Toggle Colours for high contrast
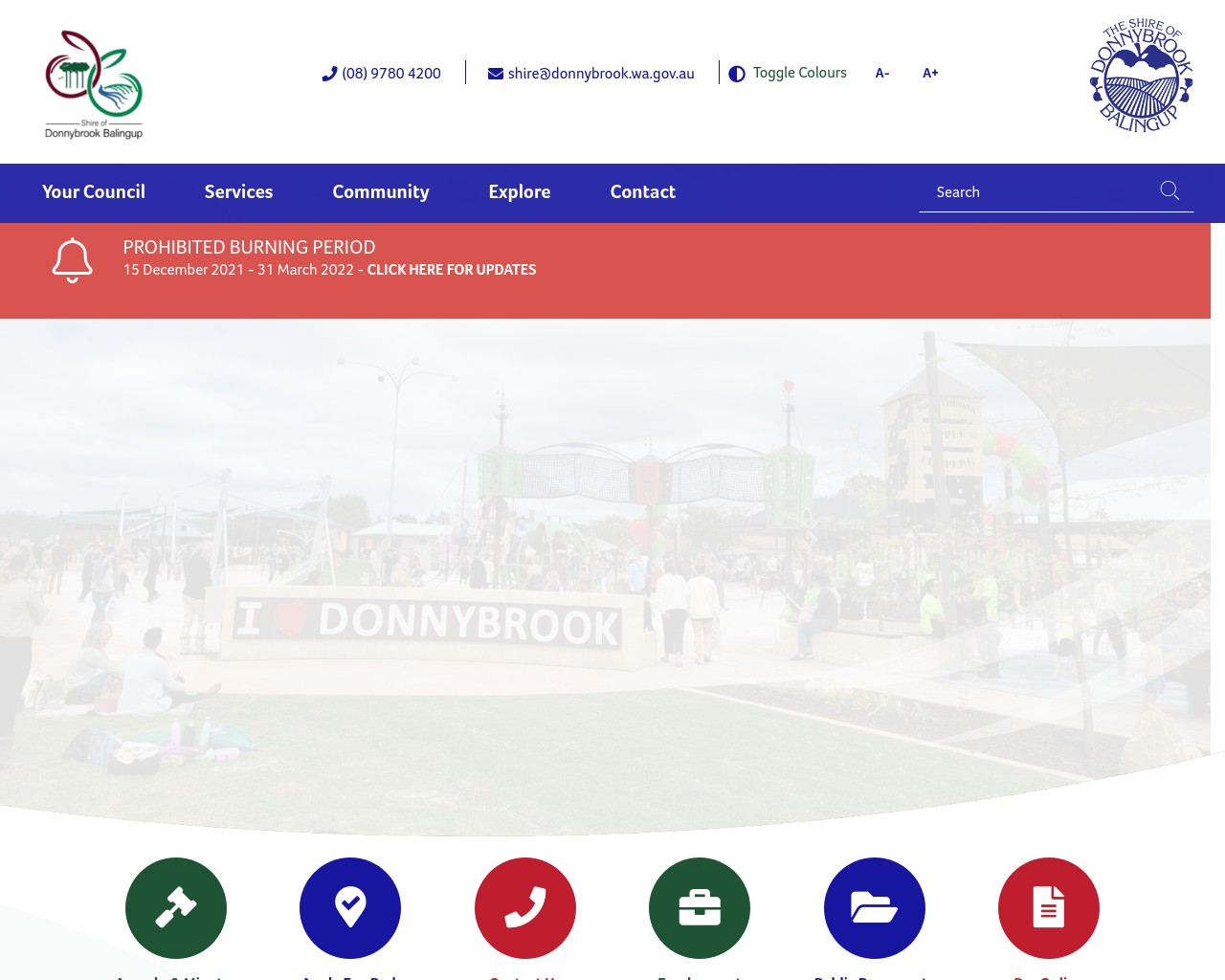The height and width of the screenshot is (980, 1225). [x=799, y=73]
